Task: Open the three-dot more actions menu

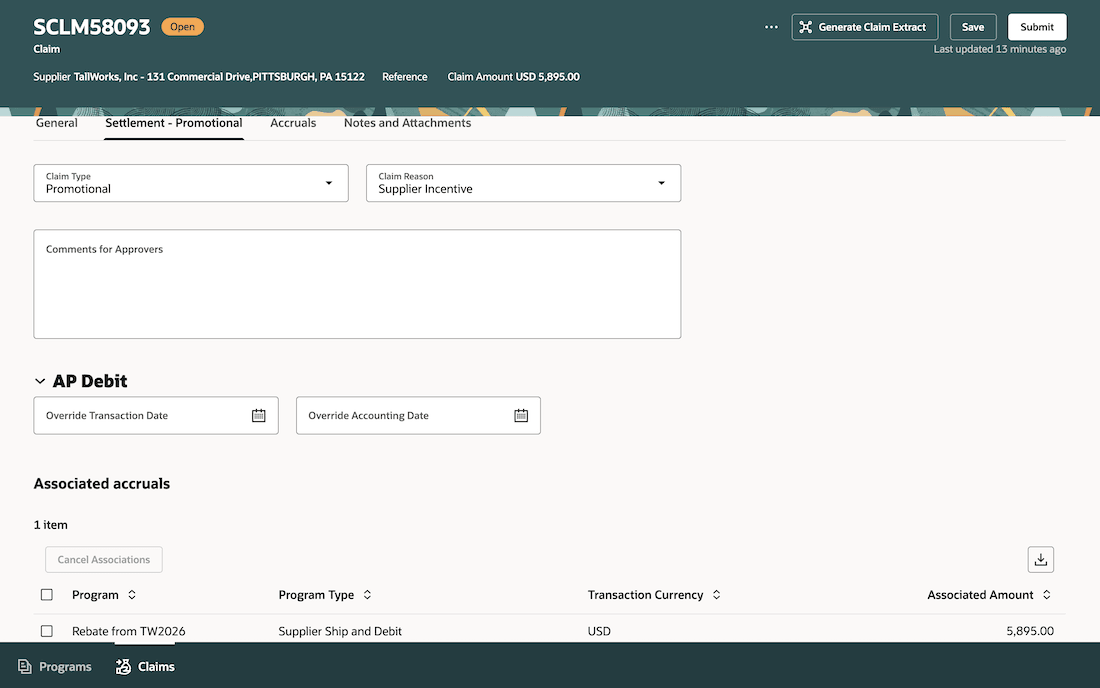Action: point(771,27)
